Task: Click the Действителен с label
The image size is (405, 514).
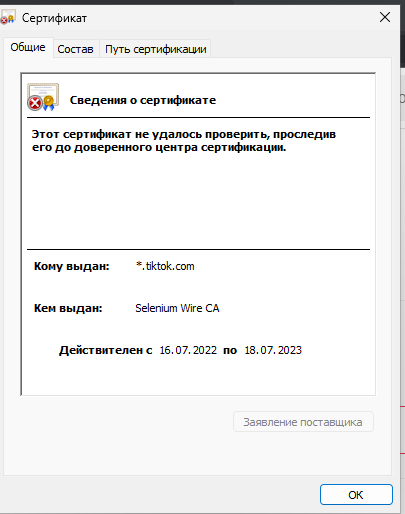Action: 106,350
